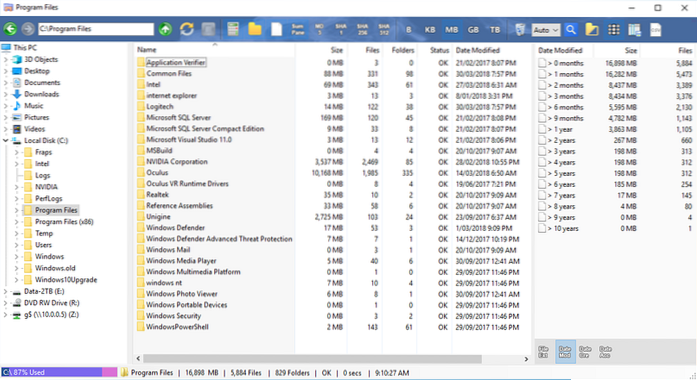Click the grey forward navigation arrow
The height and width of the screenshot is (380, 697).
tap(28, 29)
